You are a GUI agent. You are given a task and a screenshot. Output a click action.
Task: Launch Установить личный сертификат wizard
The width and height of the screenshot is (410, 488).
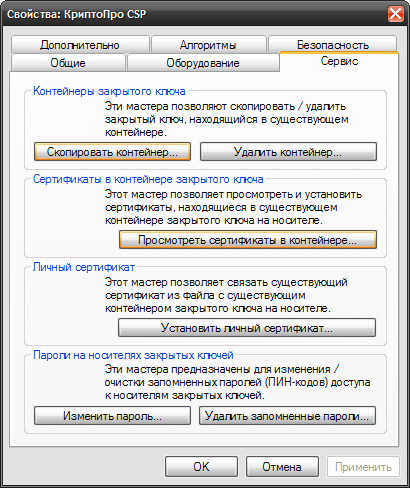point(247,328)
